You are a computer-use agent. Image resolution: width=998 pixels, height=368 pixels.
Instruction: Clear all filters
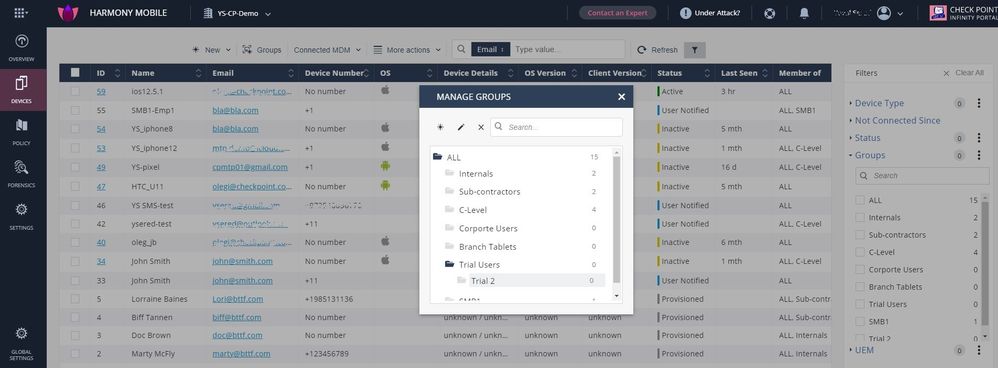(963, 73)
